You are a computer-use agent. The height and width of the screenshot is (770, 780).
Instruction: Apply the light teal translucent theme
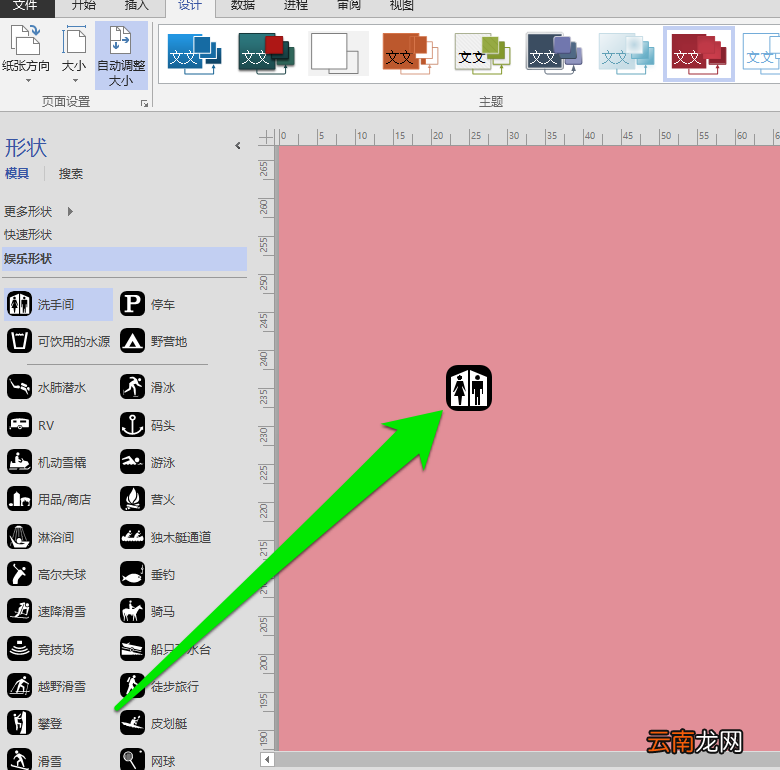(x=626, y=54)
